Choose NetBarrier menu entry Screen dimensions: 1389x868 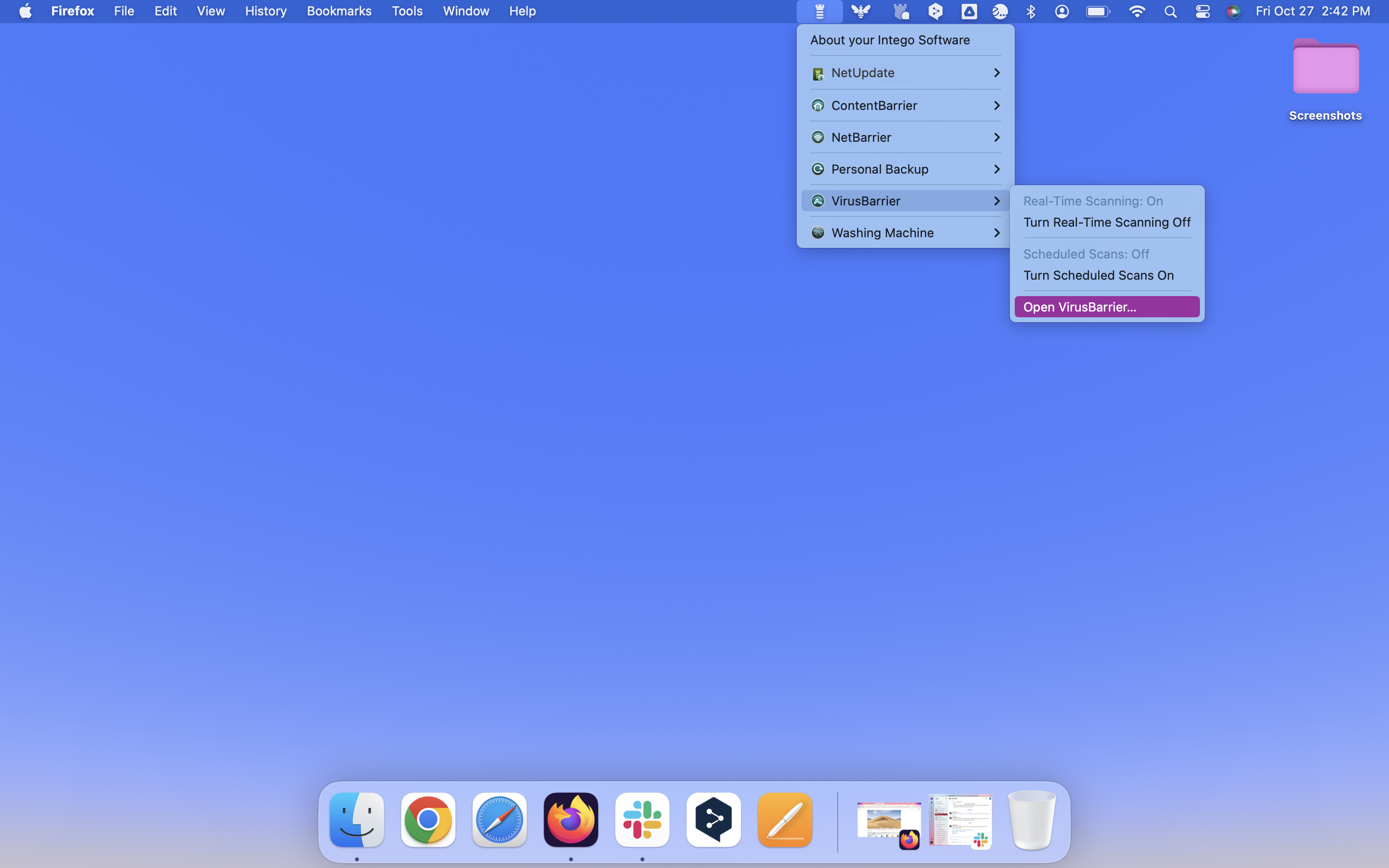(x=905, y=137)
